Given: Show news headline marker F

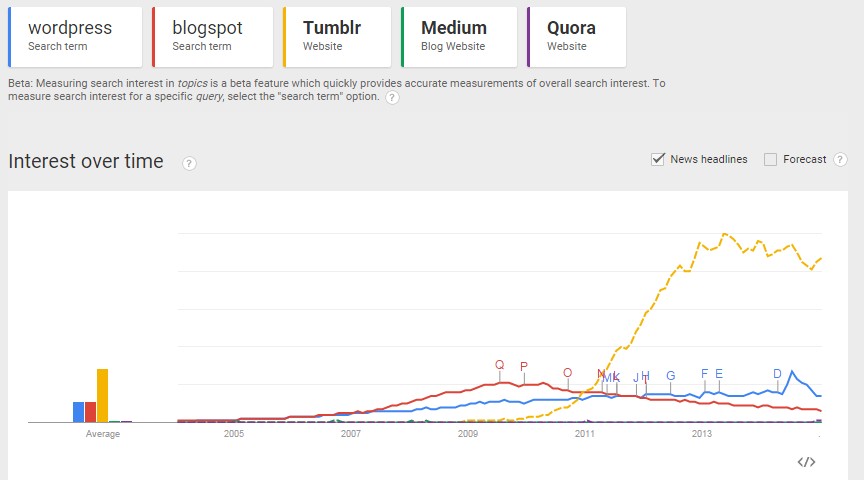Looking at the screenshot, I should click(705, 374).
